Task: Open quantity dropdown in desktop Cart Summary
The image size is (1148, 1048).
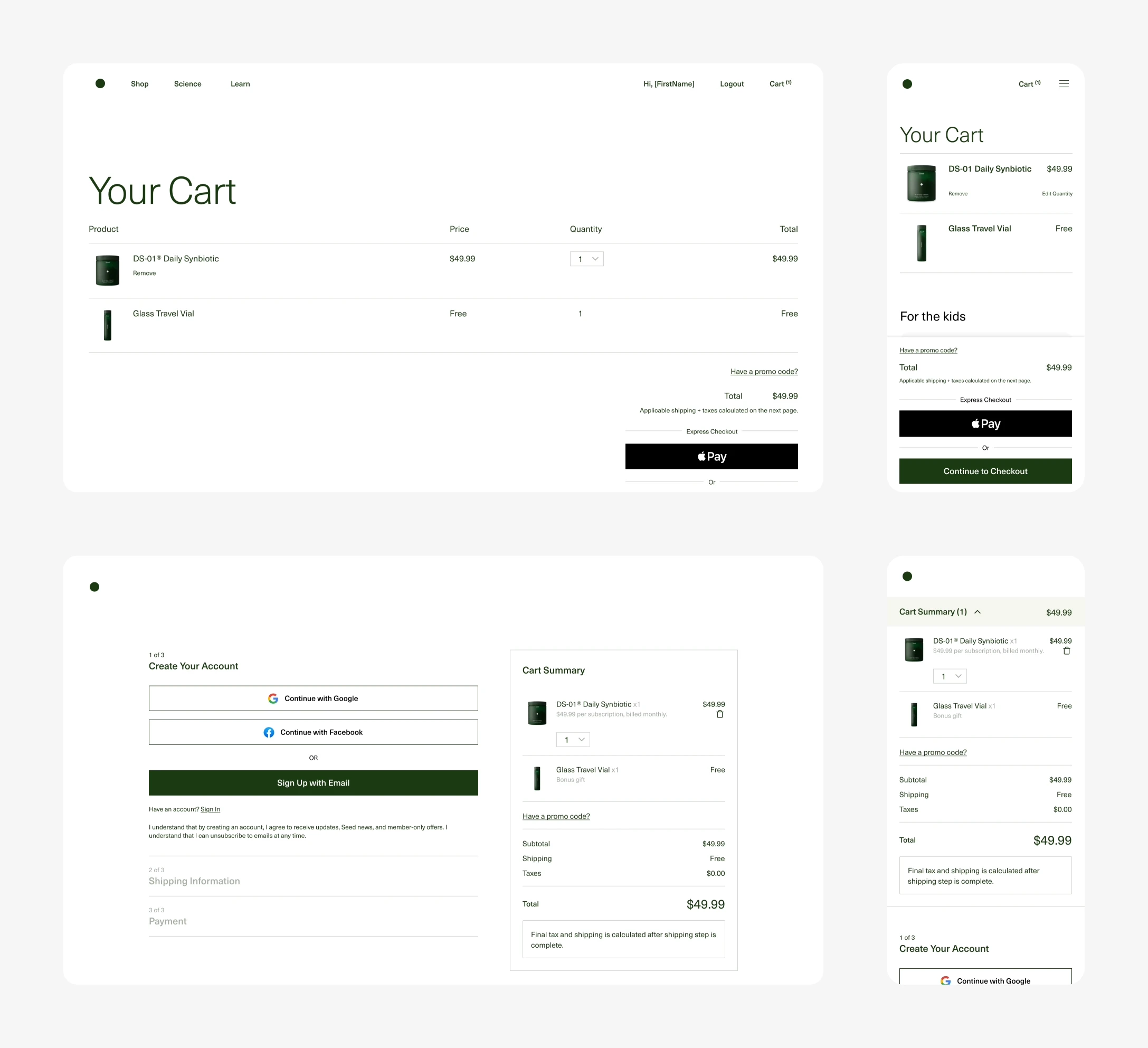Action: (x=573, y=740)
